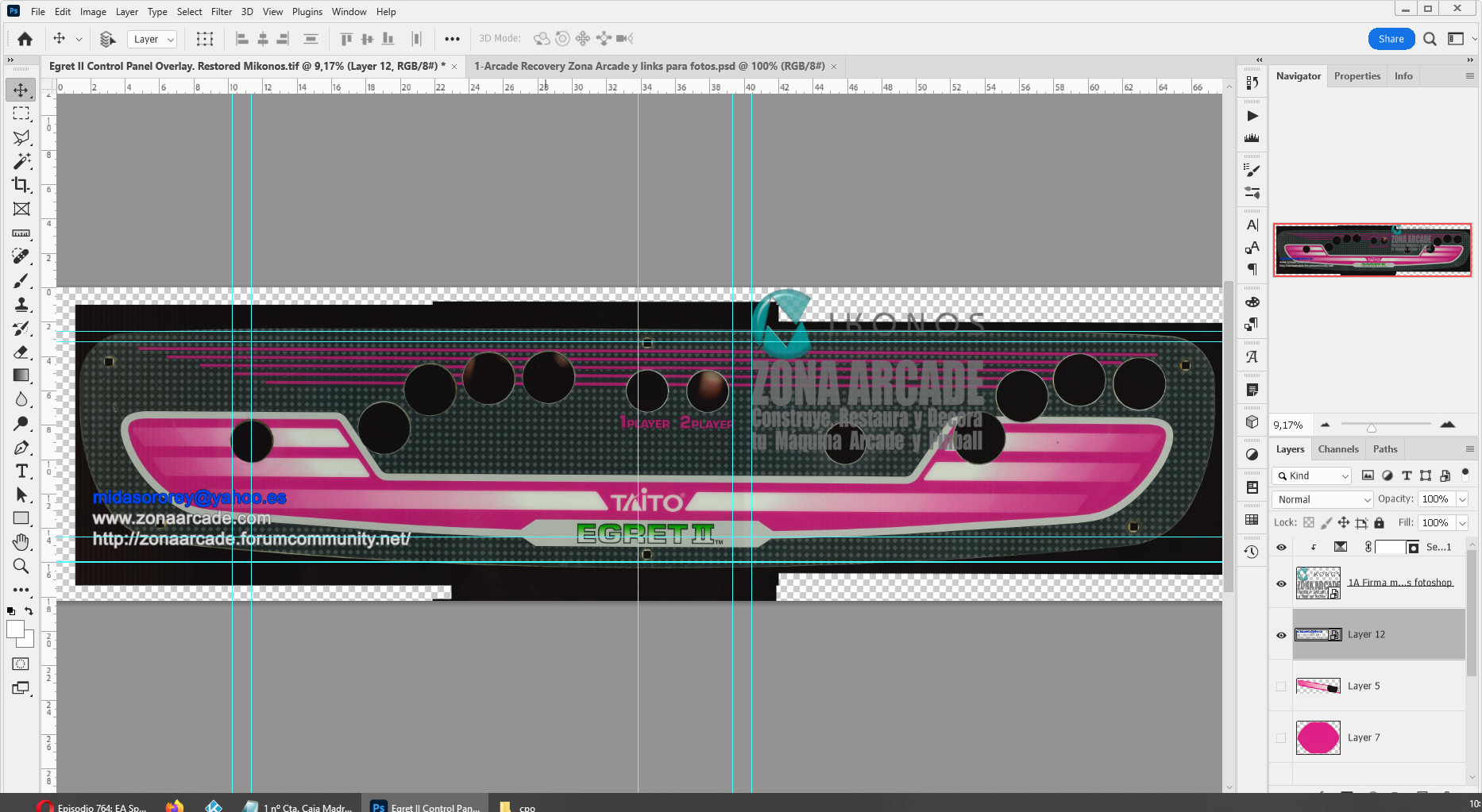Click the Home icon in options bar
The width and height of the screenshot is (1482, 812).
(25, 39)
